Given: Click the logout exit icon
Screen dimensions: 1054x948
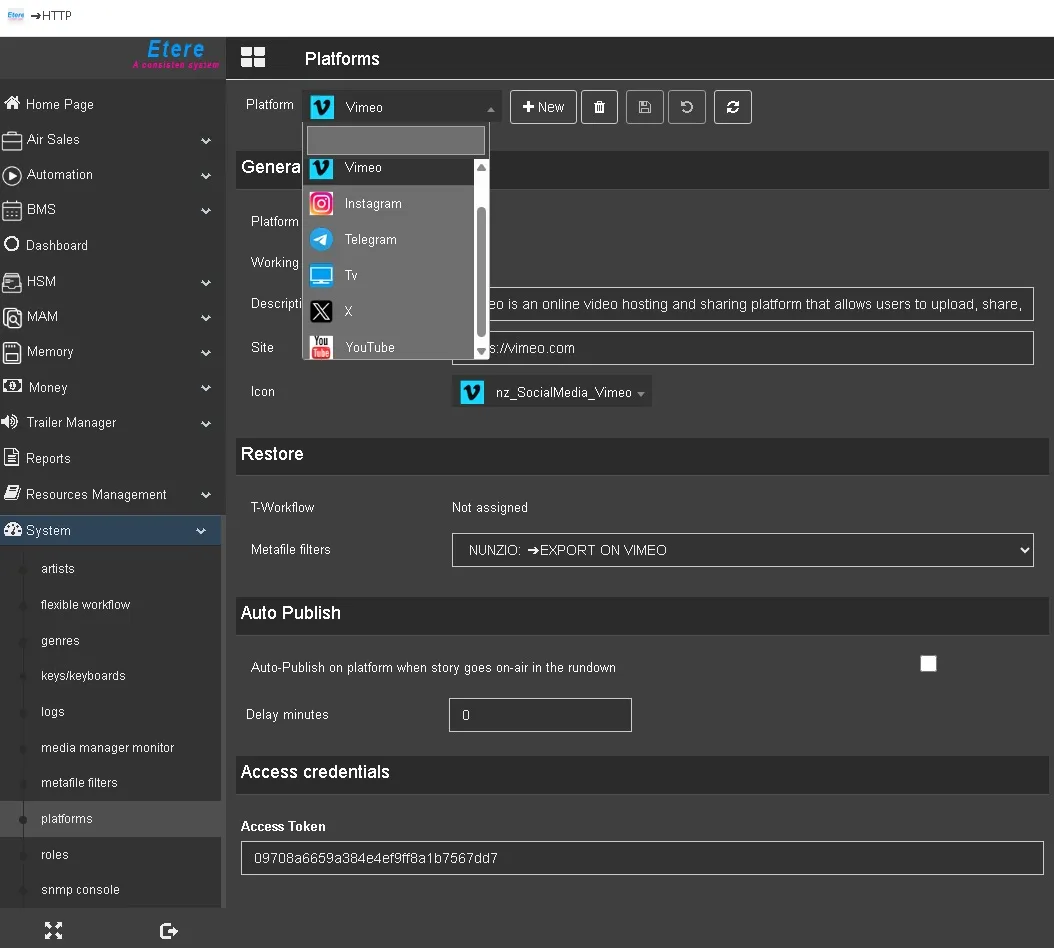Looking at the screenshot, I should 169,931.
